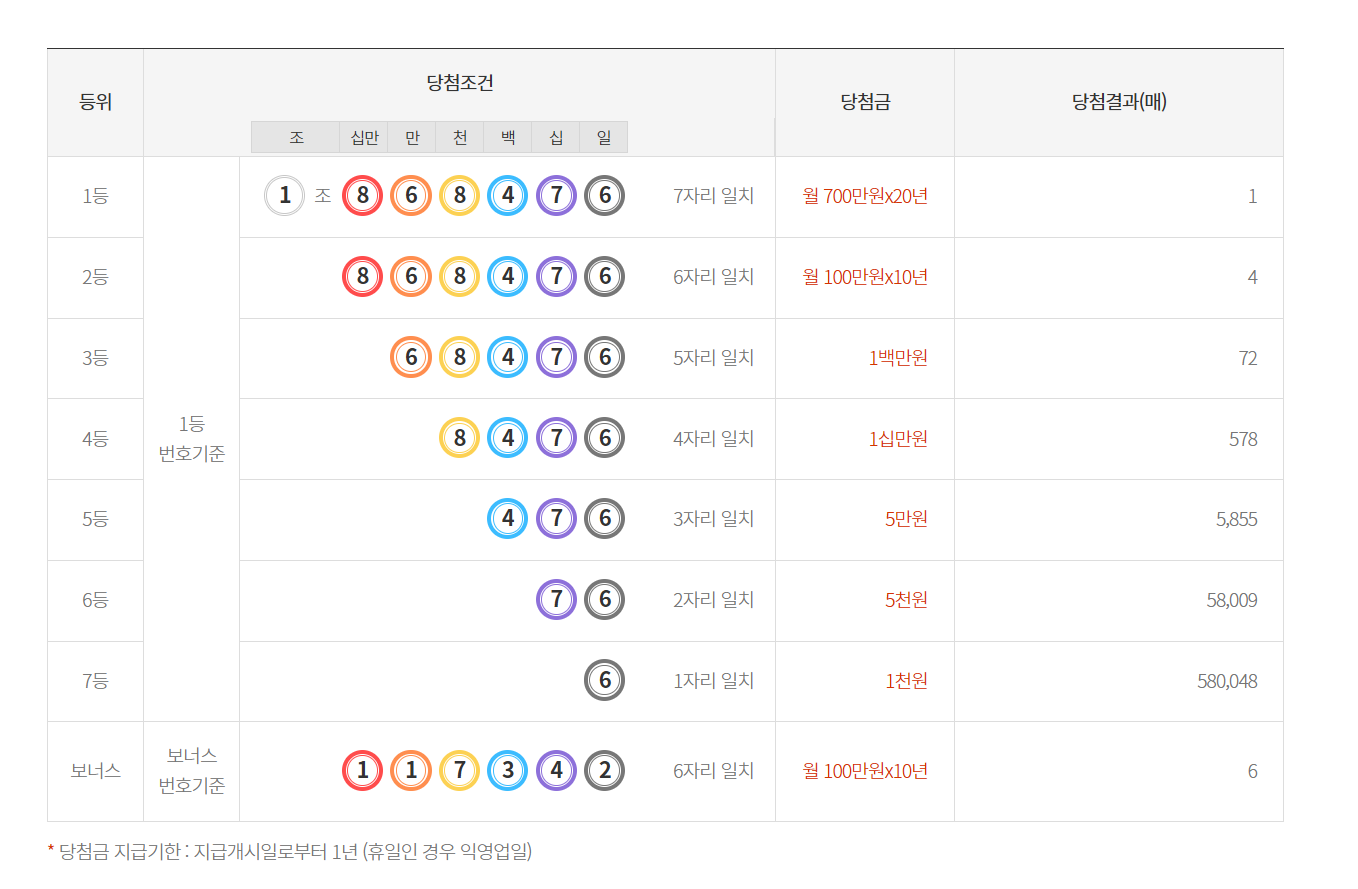Click the 월 100만원x10년 prize in 2등 row
Image resolution: width=1358 pixels, height=889 pixels.
865,277
